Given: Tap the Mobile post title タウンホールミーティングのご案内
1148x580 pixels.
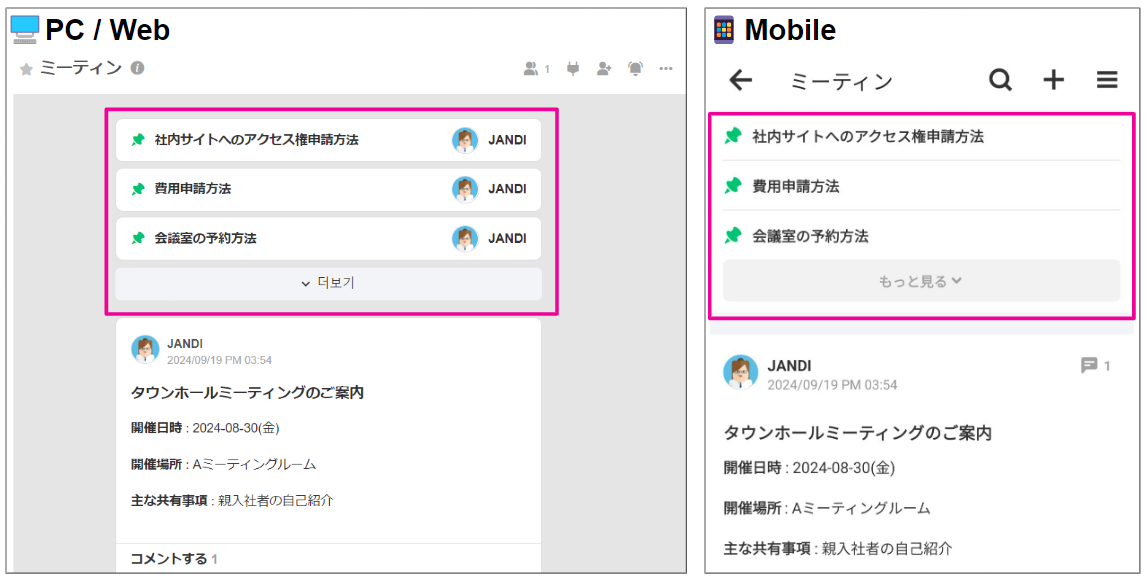Looking at the screenshot, I should (857, 432).
